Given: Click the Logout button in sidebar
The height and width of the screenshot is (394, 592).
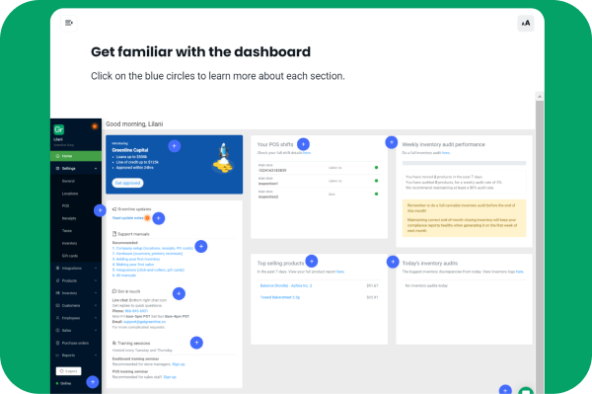Looking at the screenshot, I should click(68, 371).
